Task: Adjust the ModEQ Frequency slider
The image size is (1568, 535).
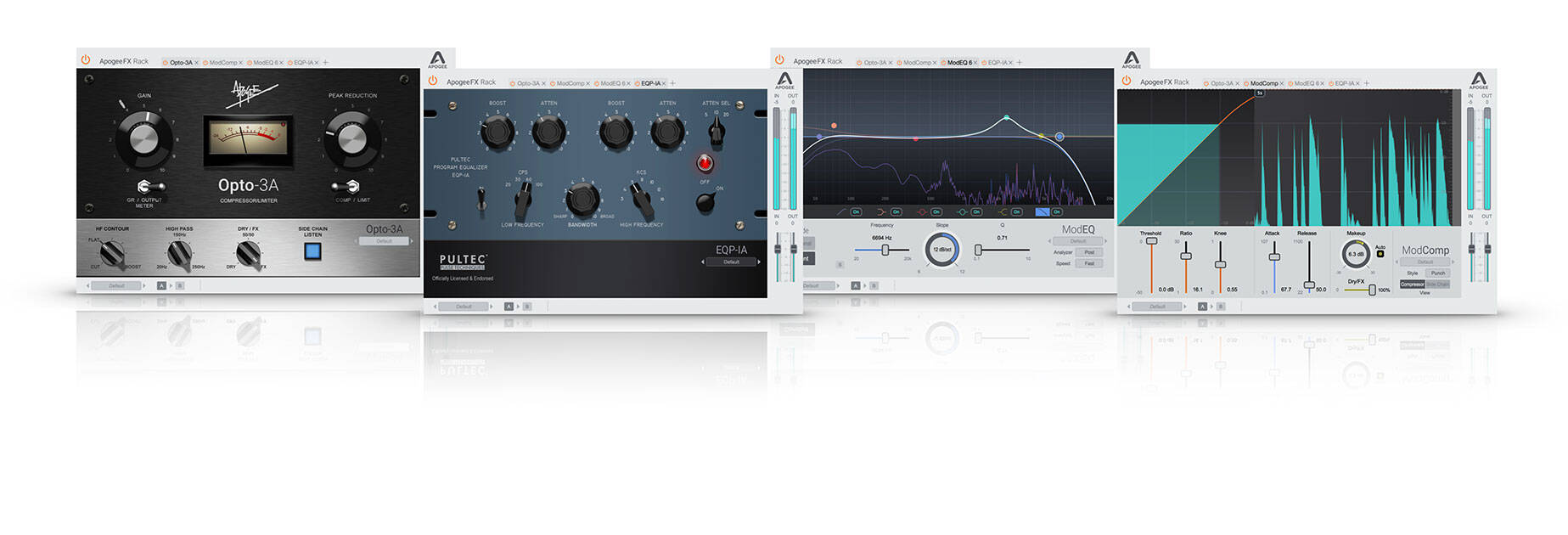Action: (x=882, y=250)
